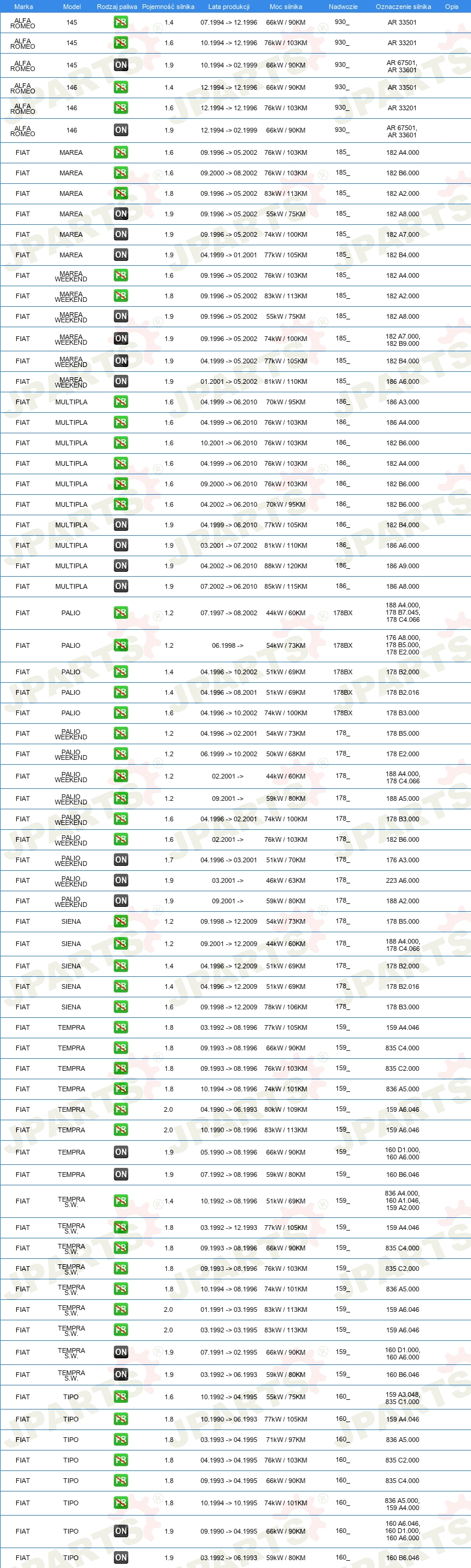471x1568 pixels.
Task: Click petrol icon in Fiat Palio 06.1998 row
Action: 120,646
